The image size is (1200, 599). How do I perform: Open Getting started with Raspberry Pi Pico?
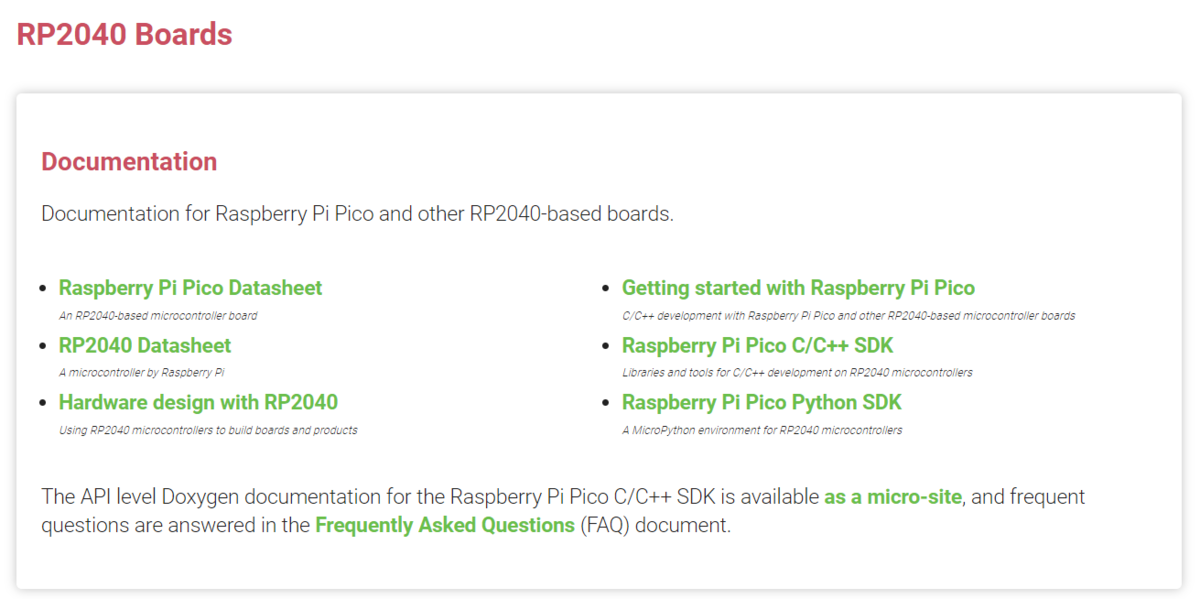click(x=798, y=288)
